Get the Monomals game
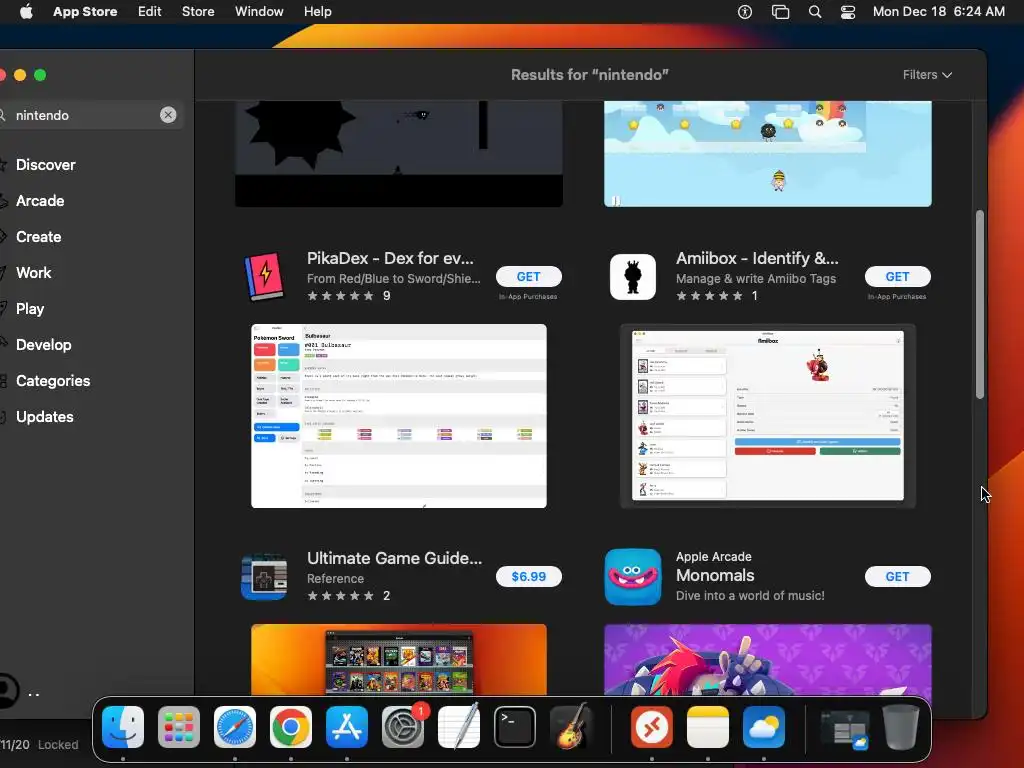1024x768 pixels. (x=897, y=577)
